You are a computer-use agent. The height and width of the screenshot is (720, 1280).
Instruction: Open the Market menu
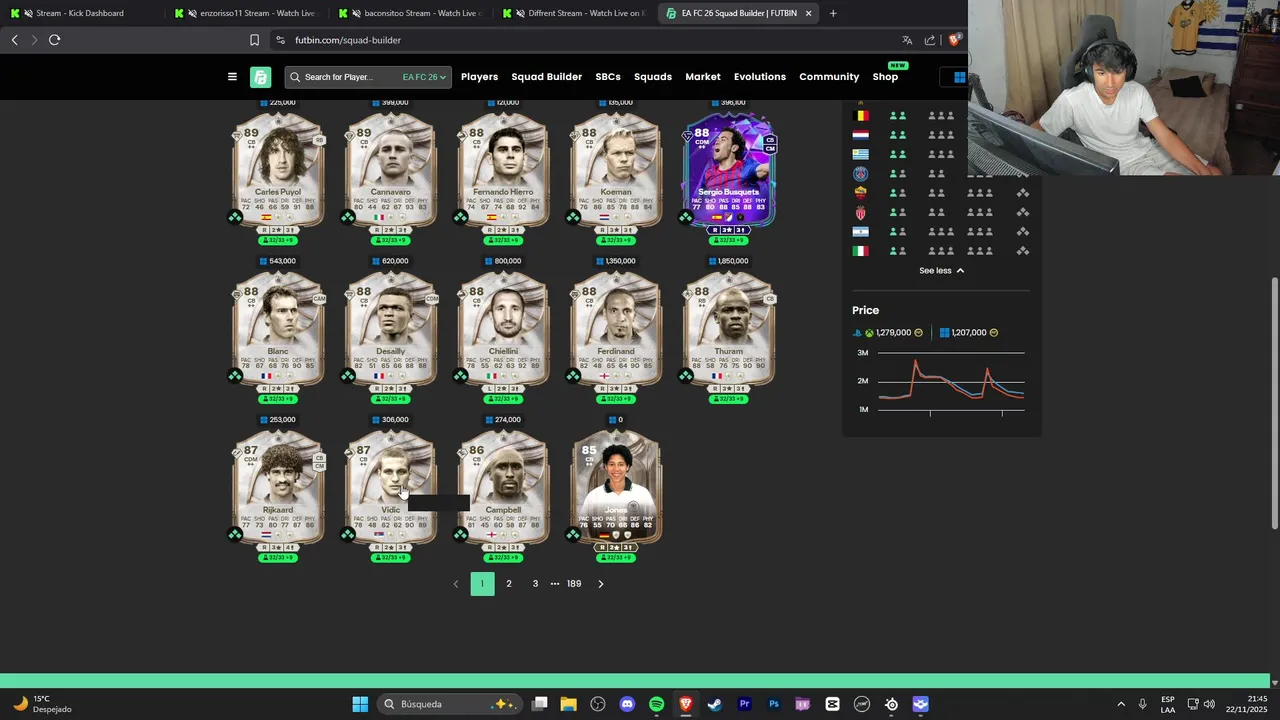[703, 77]
